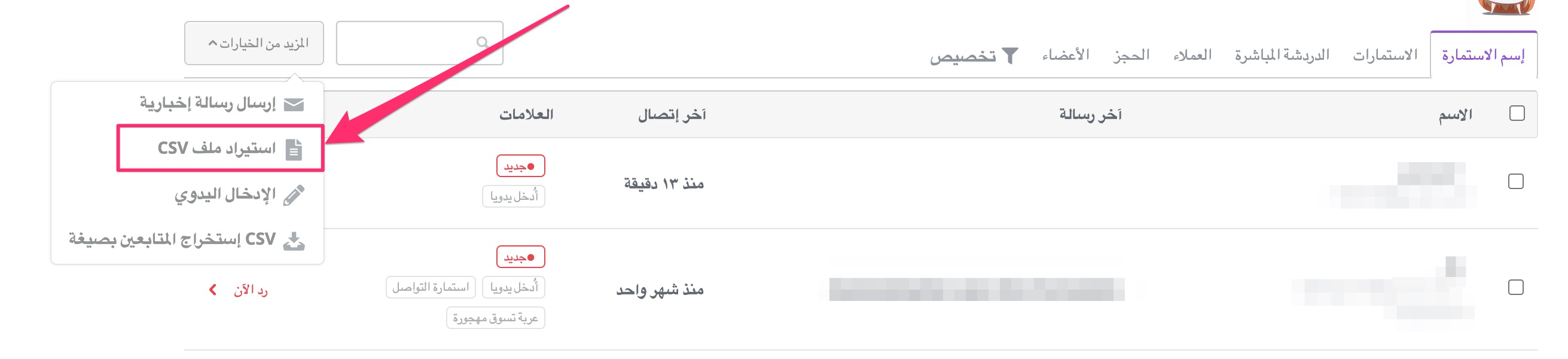Click the CSV file document icon
This screenshot has height=359, width=1568.
click(294, 150)
